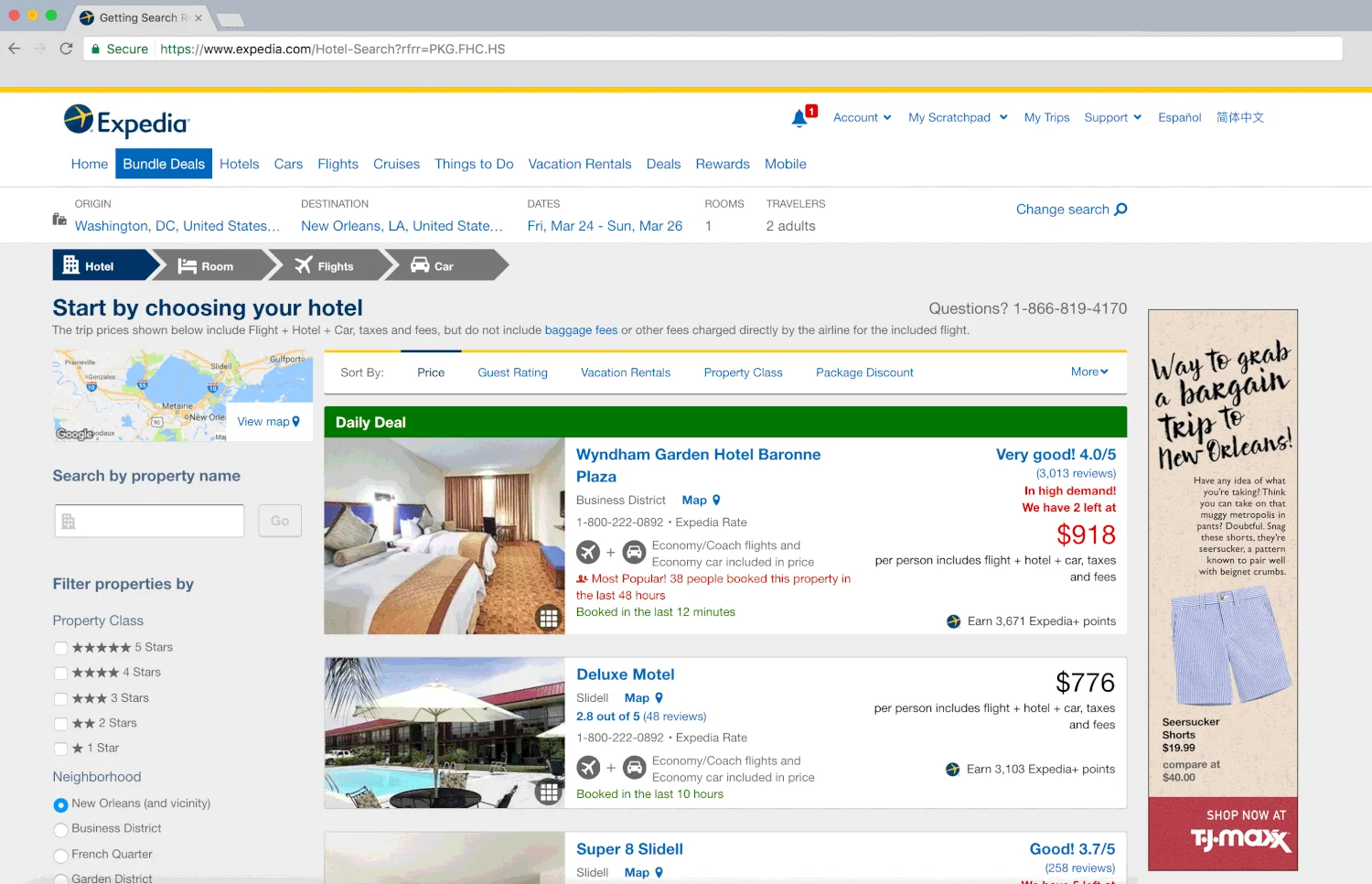Viewport: 1372px width, 884px height.
Task: Click the secure padlock icon in address bar
Action: click(95, 49)
